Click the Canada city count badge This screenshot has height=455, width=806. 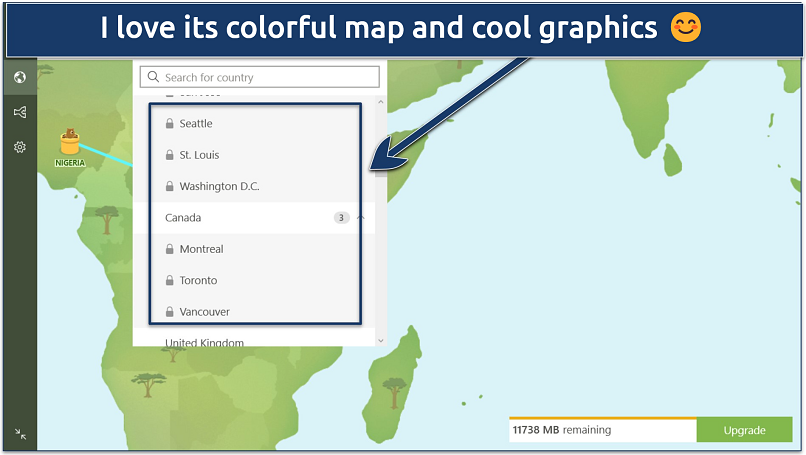pos(341,218)
